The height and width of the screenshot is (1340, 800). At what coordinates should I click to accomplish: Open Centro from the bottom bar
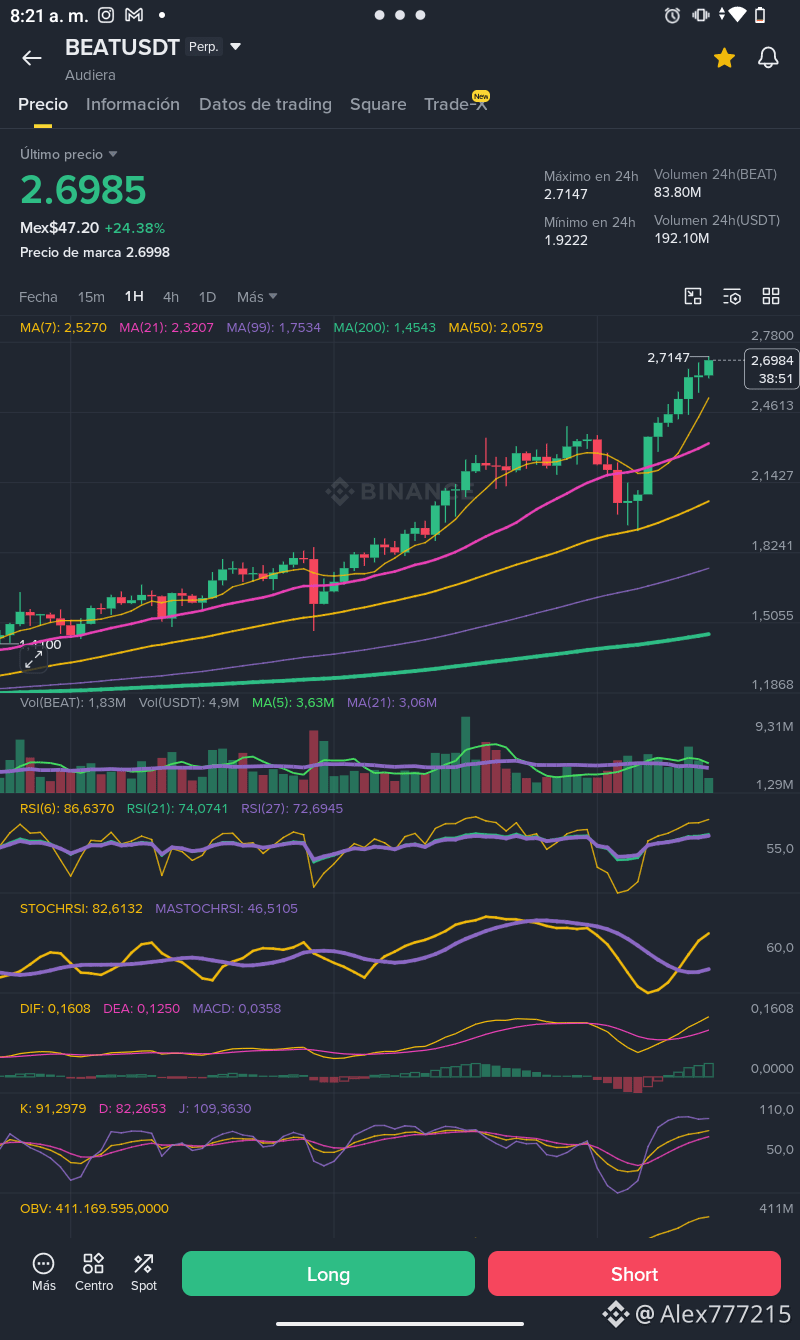coord(94,1272)
